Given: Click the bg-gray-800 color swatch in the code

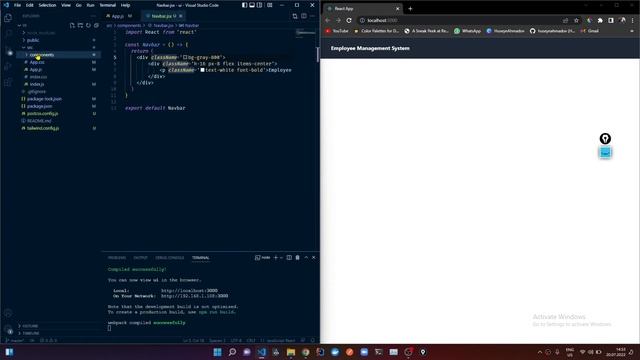Looking at the screenshot, I should [185, 58].
